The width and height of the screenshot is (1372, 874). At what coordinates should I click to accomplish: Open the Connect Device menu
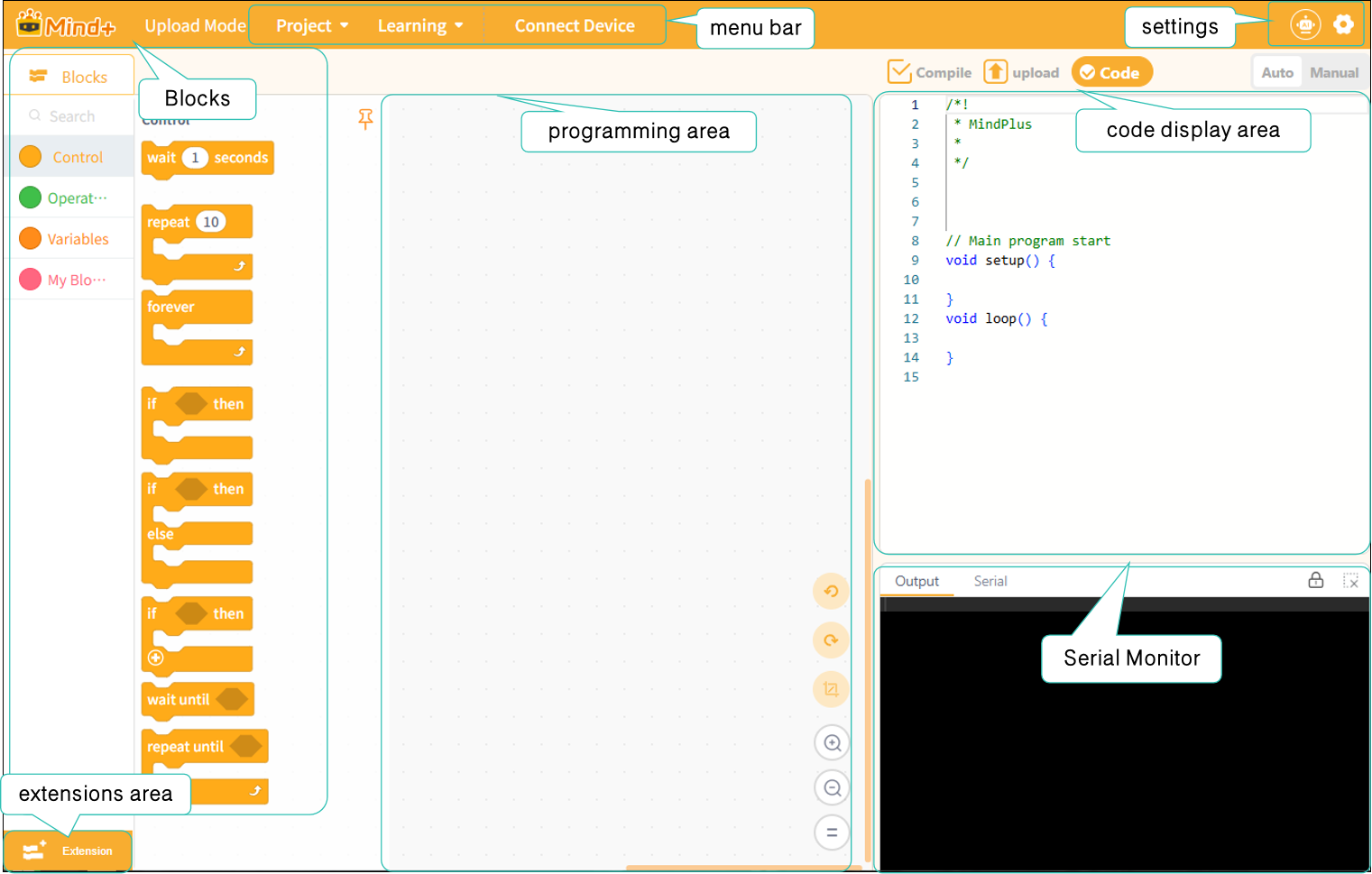point(575,25)
